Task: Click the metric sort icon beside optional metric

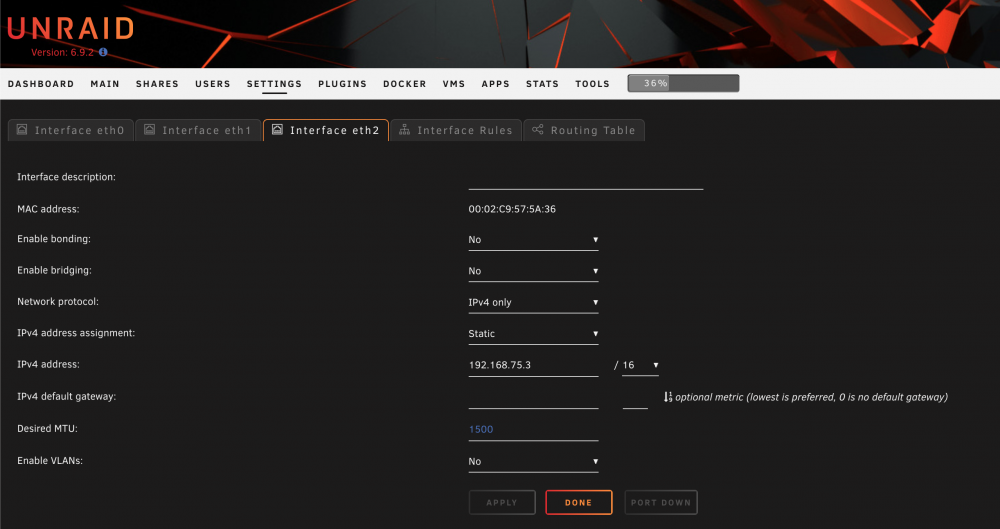Action: [668, 397]
